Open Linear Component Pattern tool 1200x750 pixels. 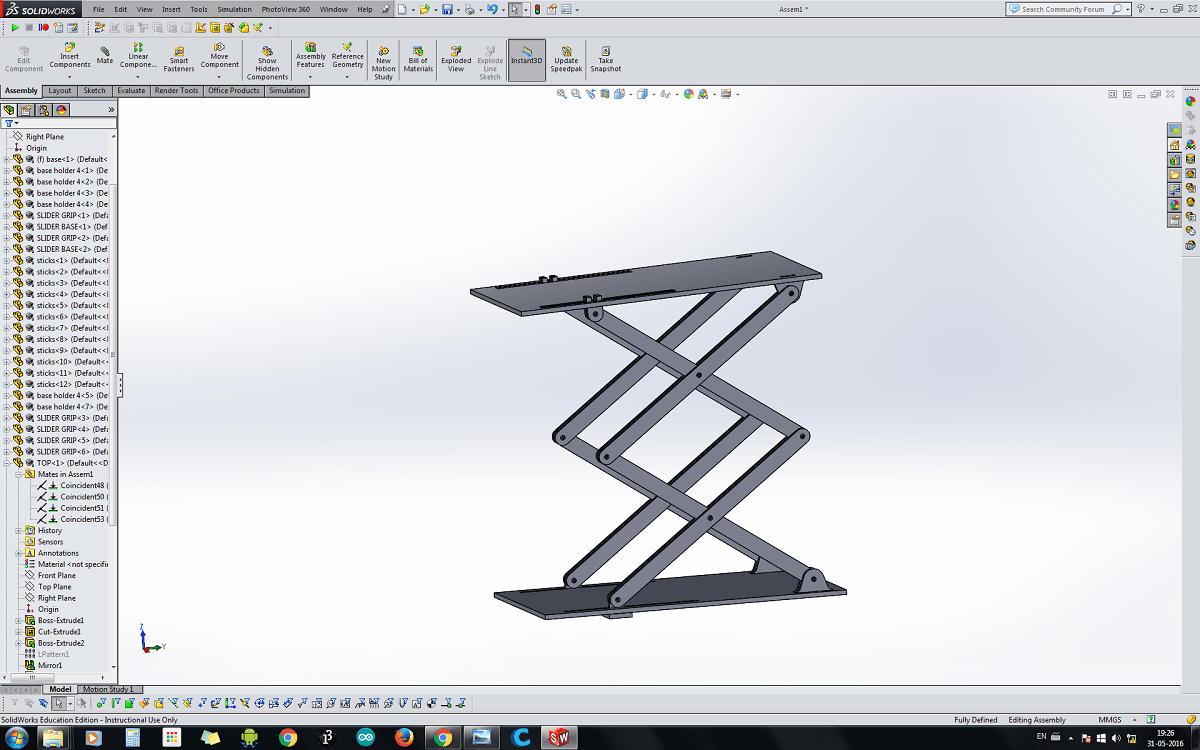tap(138, 56)
